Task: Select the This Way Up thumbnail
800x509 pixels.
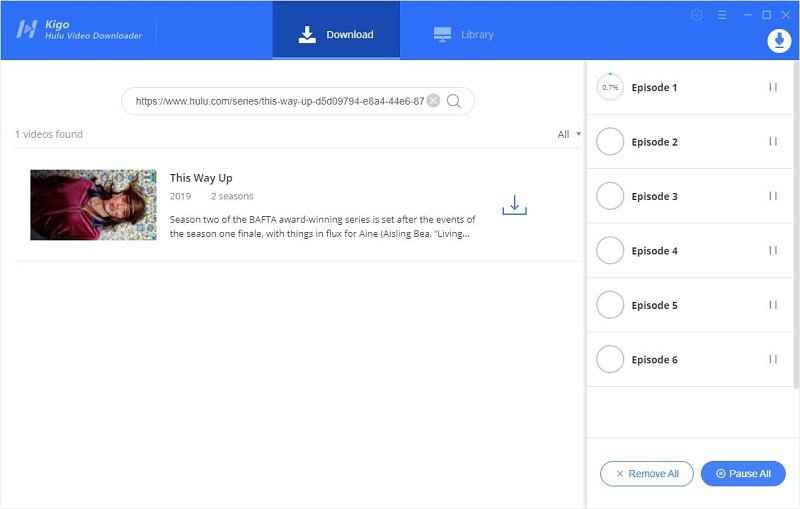Action: point(93,205)
